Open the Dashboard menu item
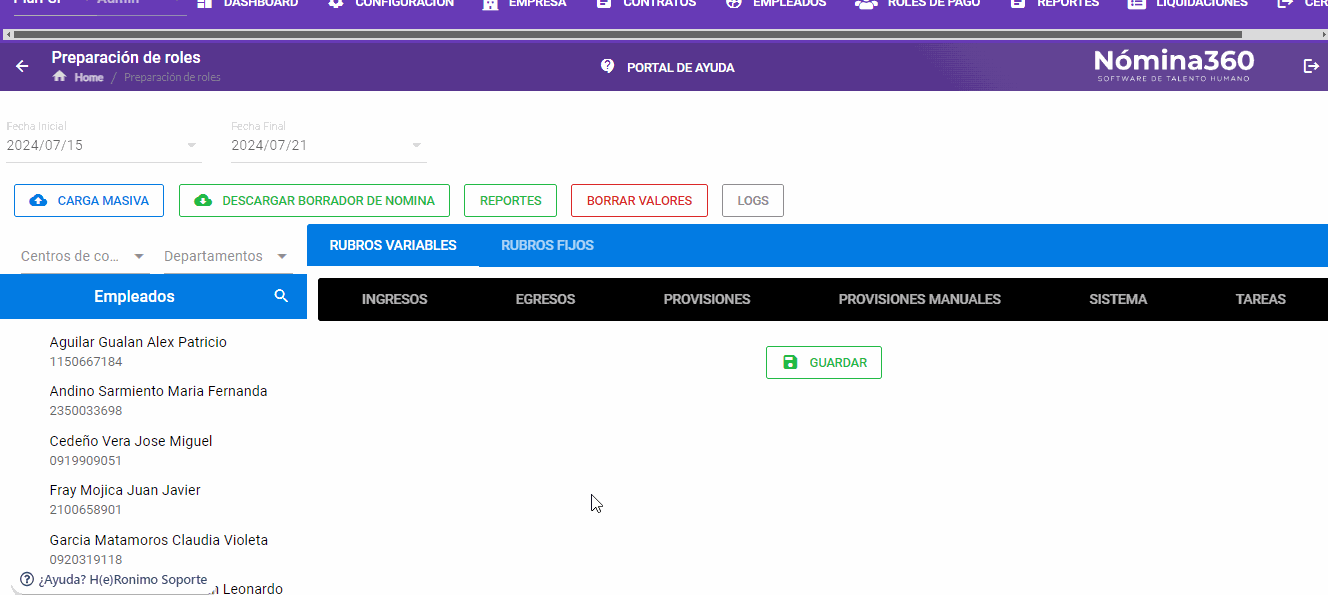 click(x=248, y=4)
